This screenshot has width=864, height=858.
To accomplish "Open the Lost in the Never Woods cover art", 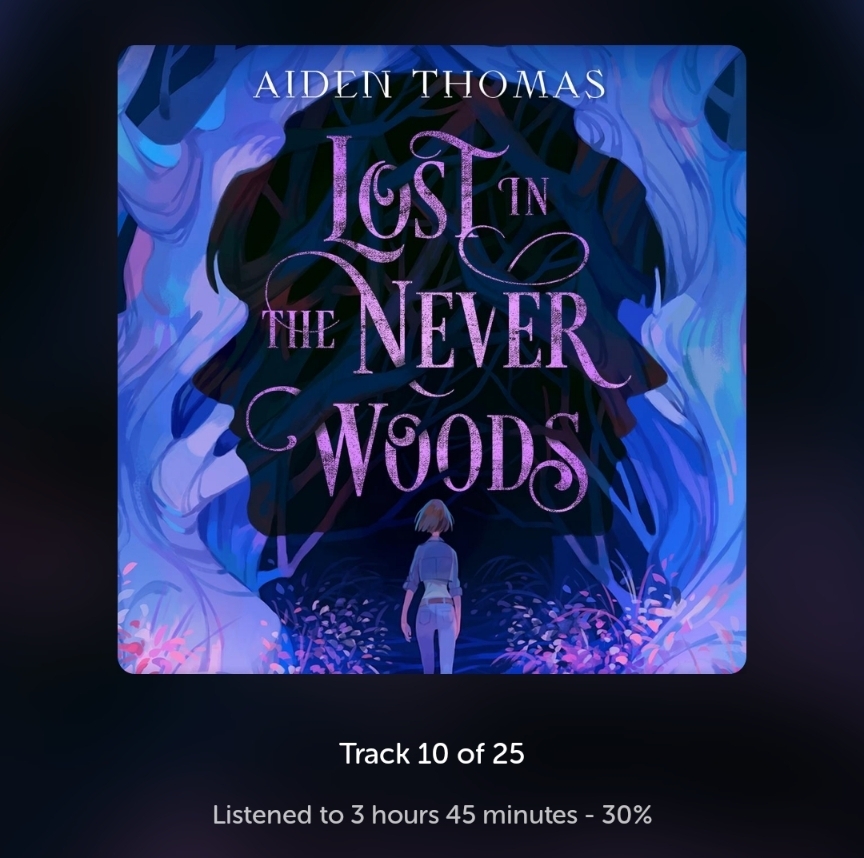I will click(431, 359).
